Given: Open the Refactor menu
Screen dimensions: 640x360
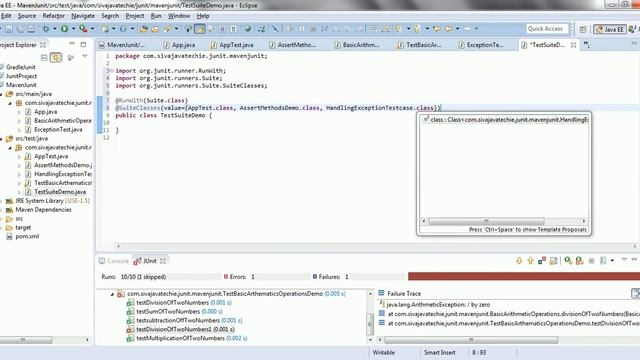Looking at the screenshot, I should [x=53, y=16].
